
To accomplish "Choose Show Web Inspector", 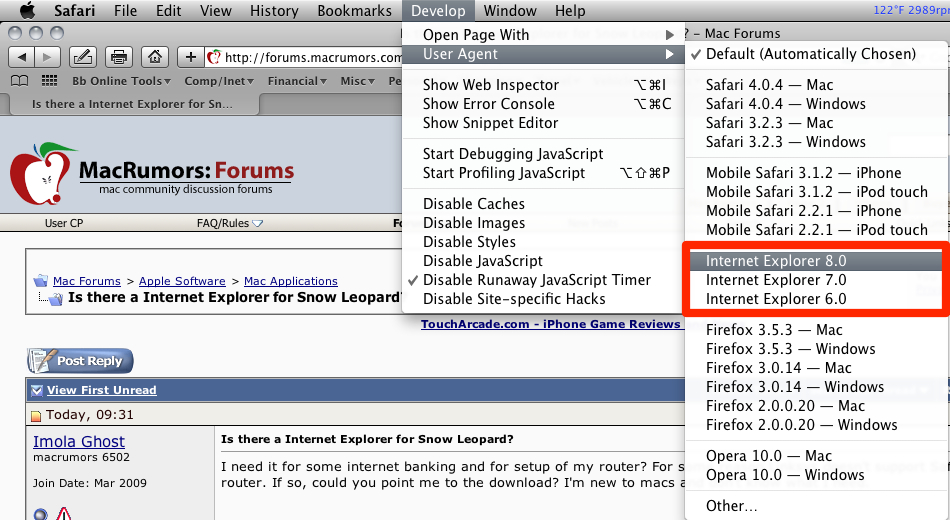I will pyautogui.click(x=543, y=85).
